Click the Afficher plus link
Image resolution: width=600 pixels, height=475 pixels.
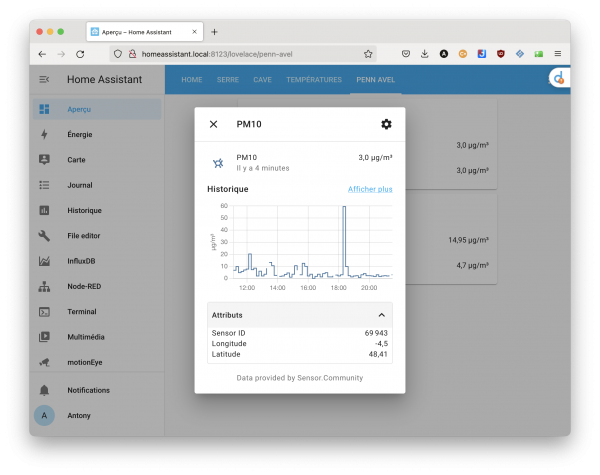click(369, 188)
